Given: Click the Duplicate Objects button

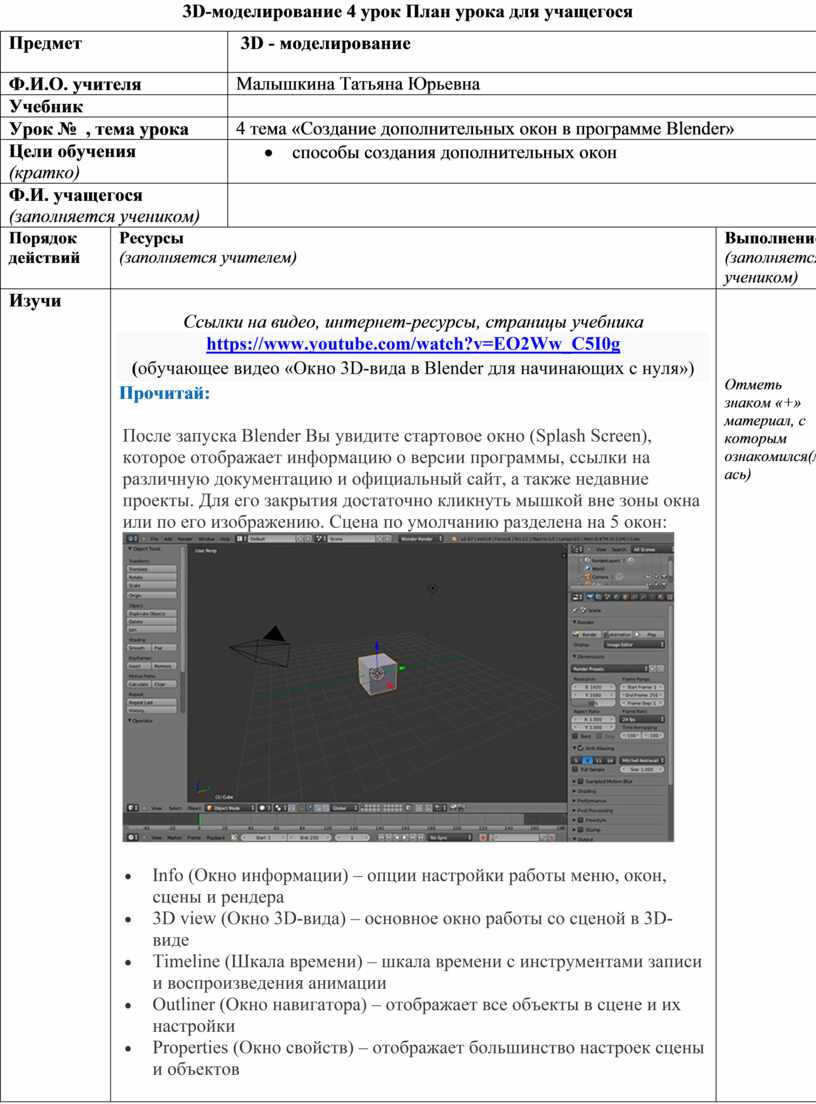Looking at the screenshot, I should 152,614.
